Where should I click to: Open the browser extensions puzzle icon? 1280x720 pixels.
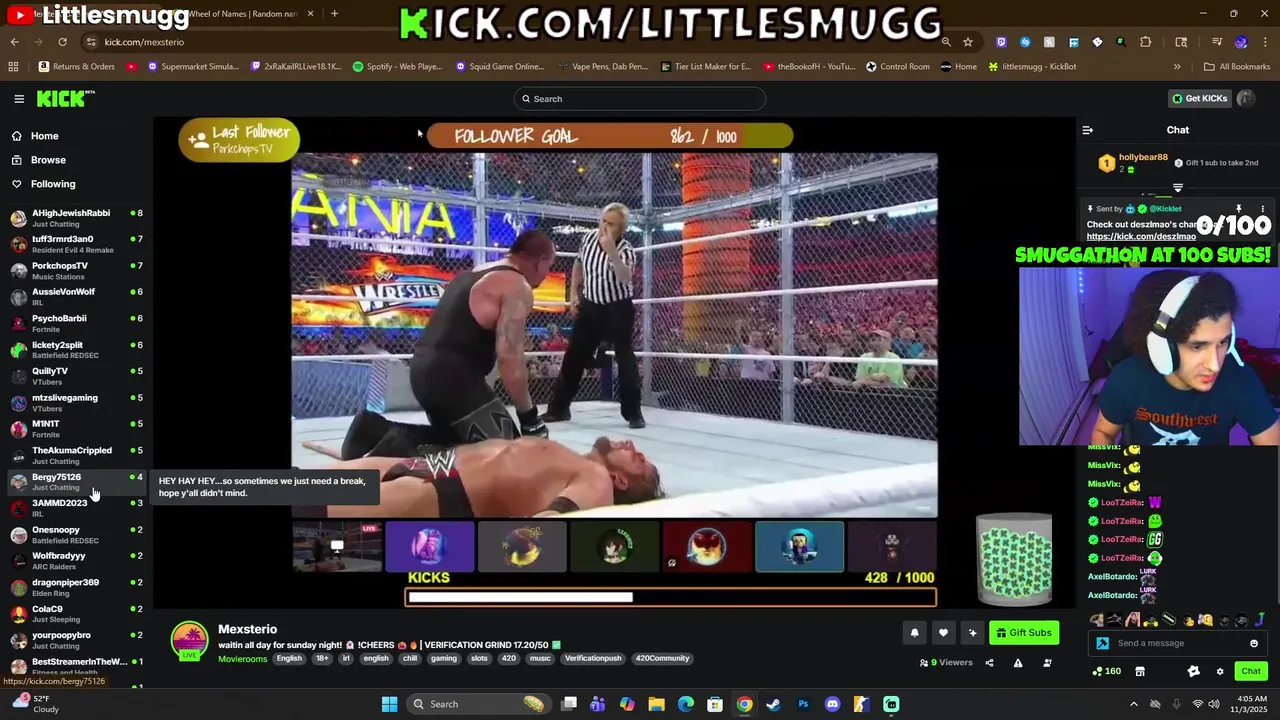1146,42
